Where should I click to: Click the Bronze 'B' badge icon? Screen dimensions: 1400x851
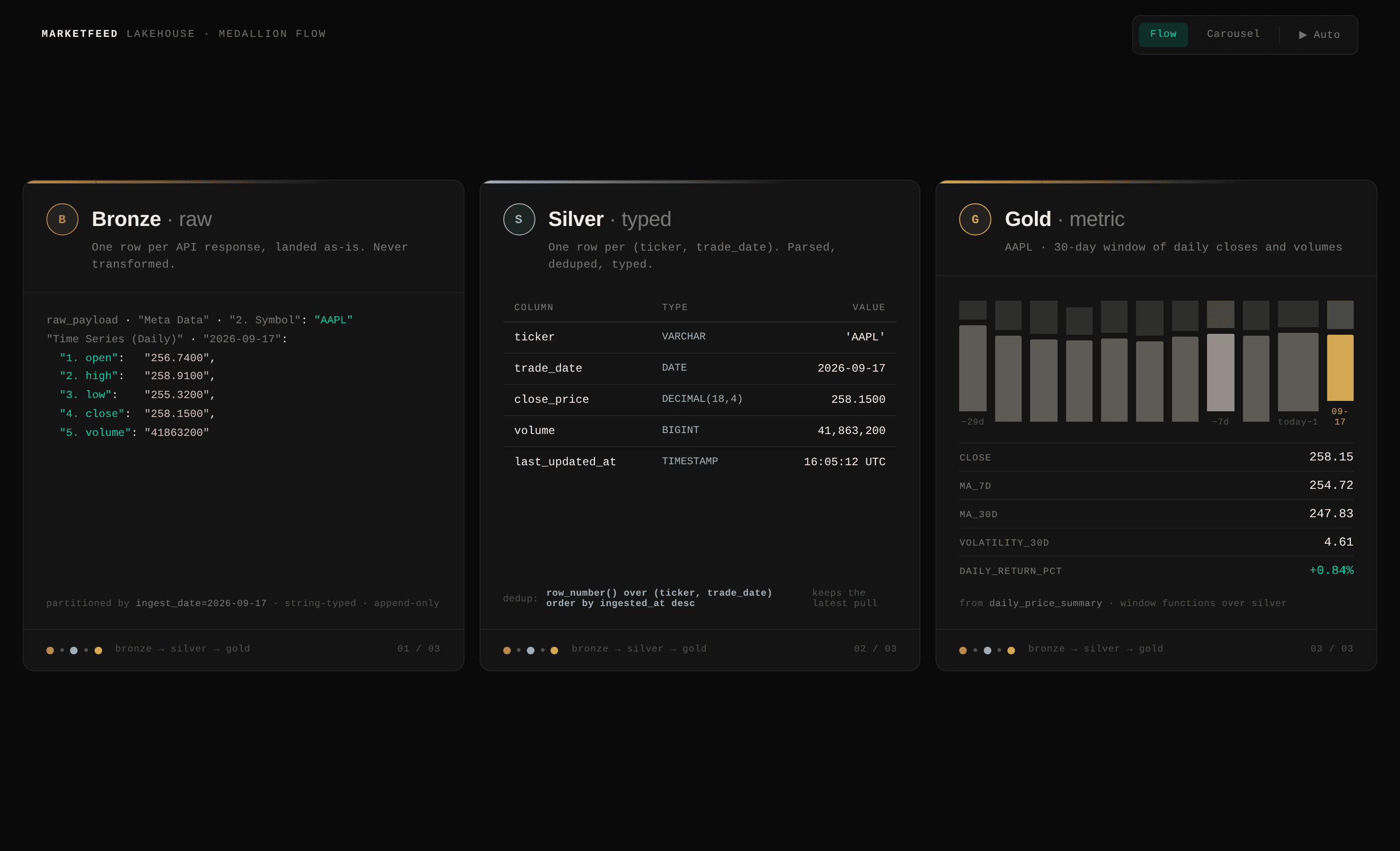coord(62,219)
